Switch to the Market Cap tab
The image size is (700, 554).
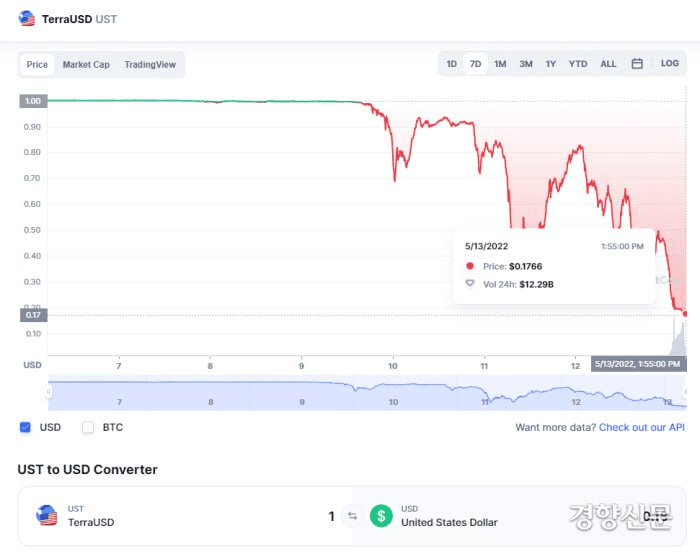coord(86,65)
